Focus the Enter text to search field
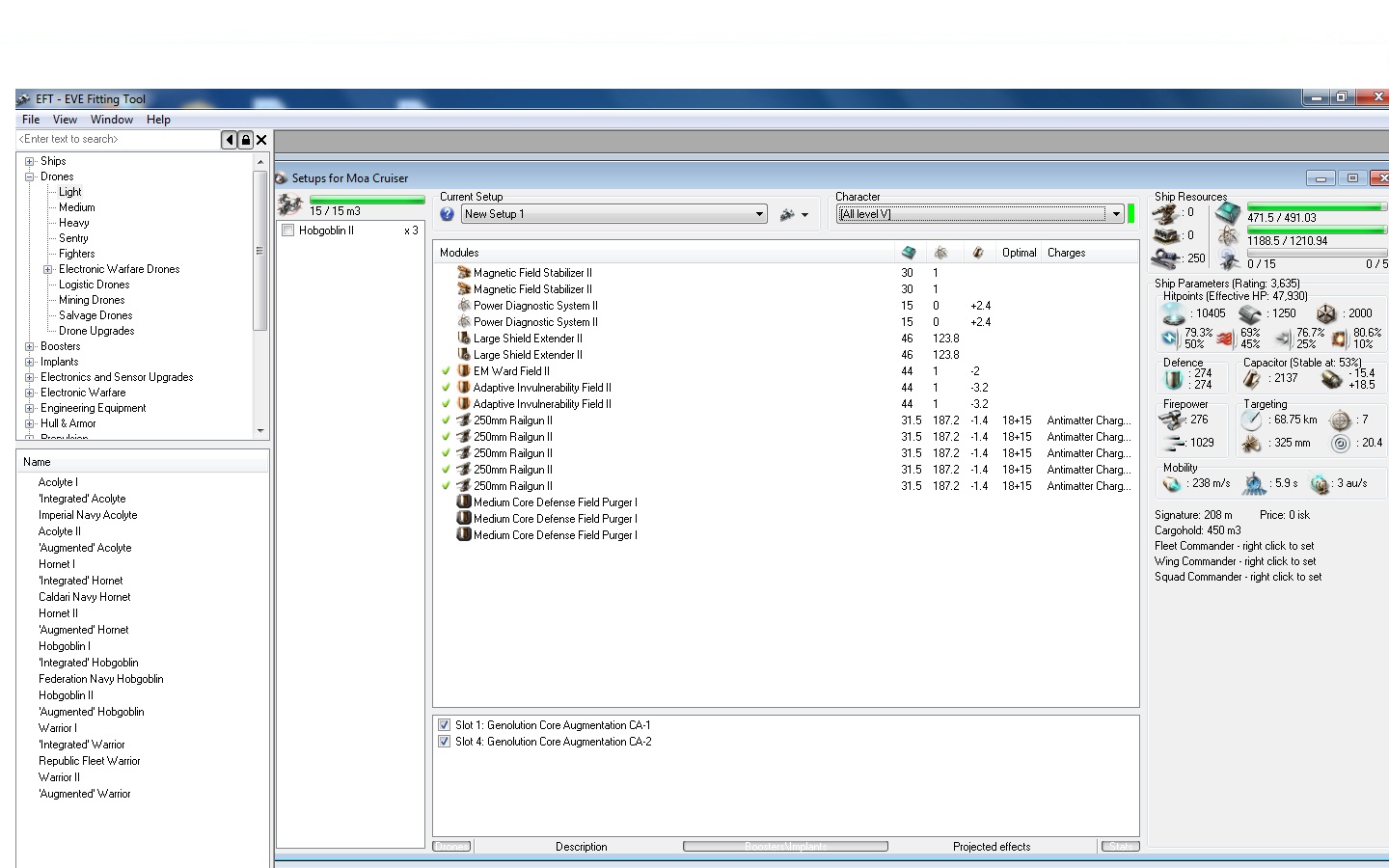The height and width of the screenshot is (868, 1389). click(118, 140)
